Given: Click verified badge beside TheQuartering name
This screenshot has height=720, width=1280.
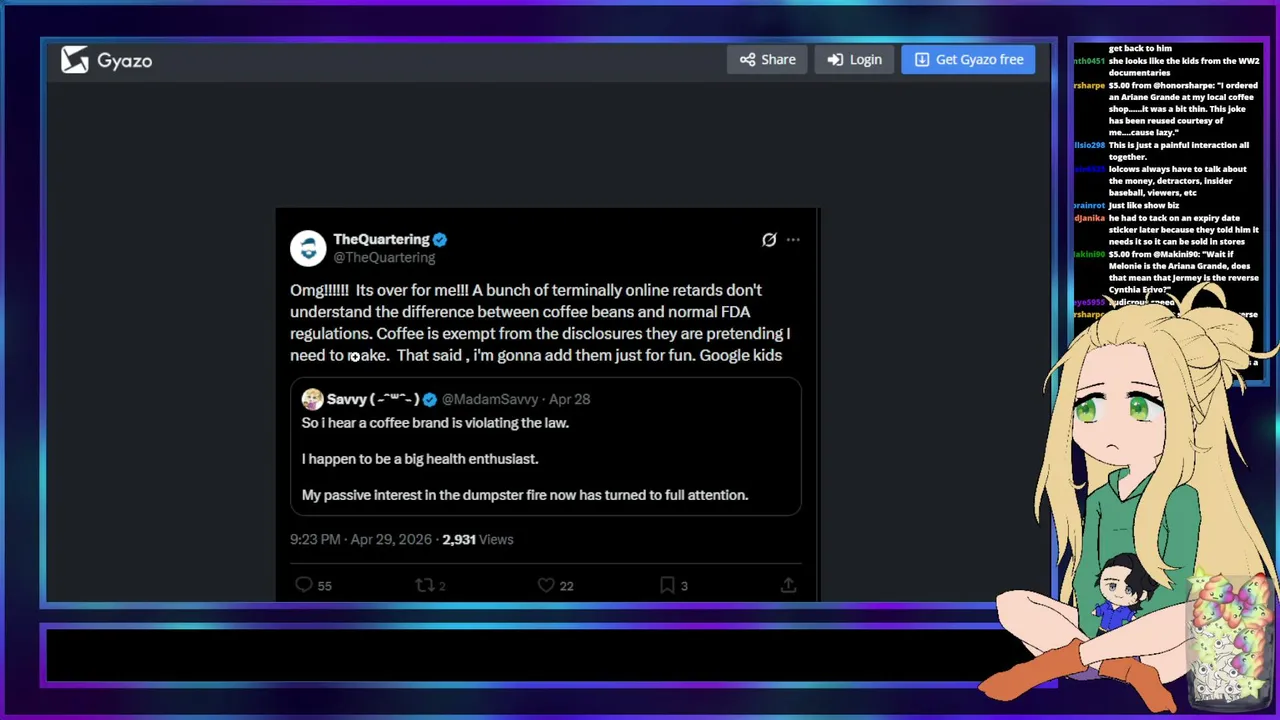Looking at the screenshot, I should coord(440,239).
